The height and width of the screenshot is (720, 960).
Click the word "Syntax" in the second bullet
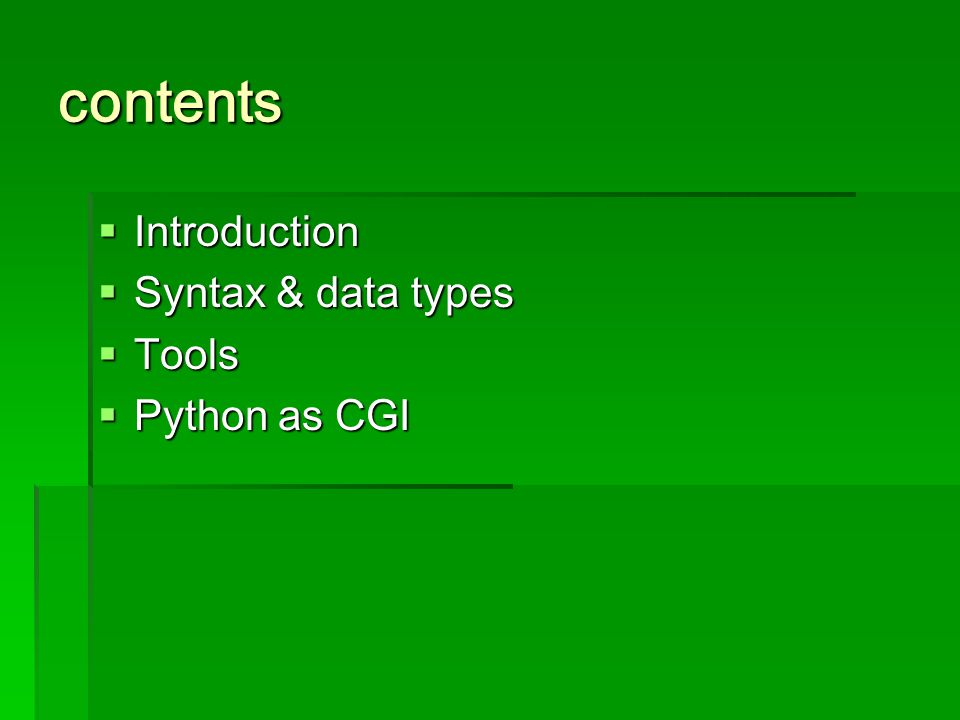click(200, 294)
